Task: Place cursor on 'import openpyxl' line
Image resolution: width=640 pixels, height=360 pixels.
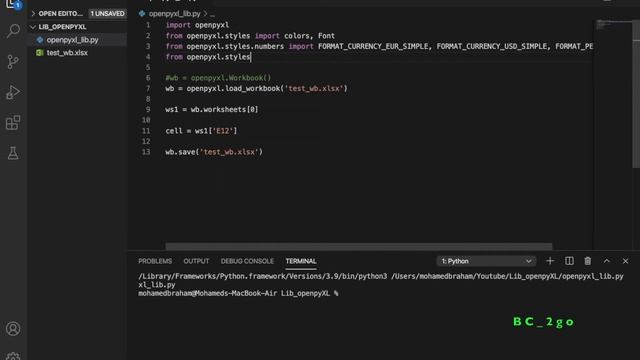Action: pyautogui.click(x=198, y=25)
